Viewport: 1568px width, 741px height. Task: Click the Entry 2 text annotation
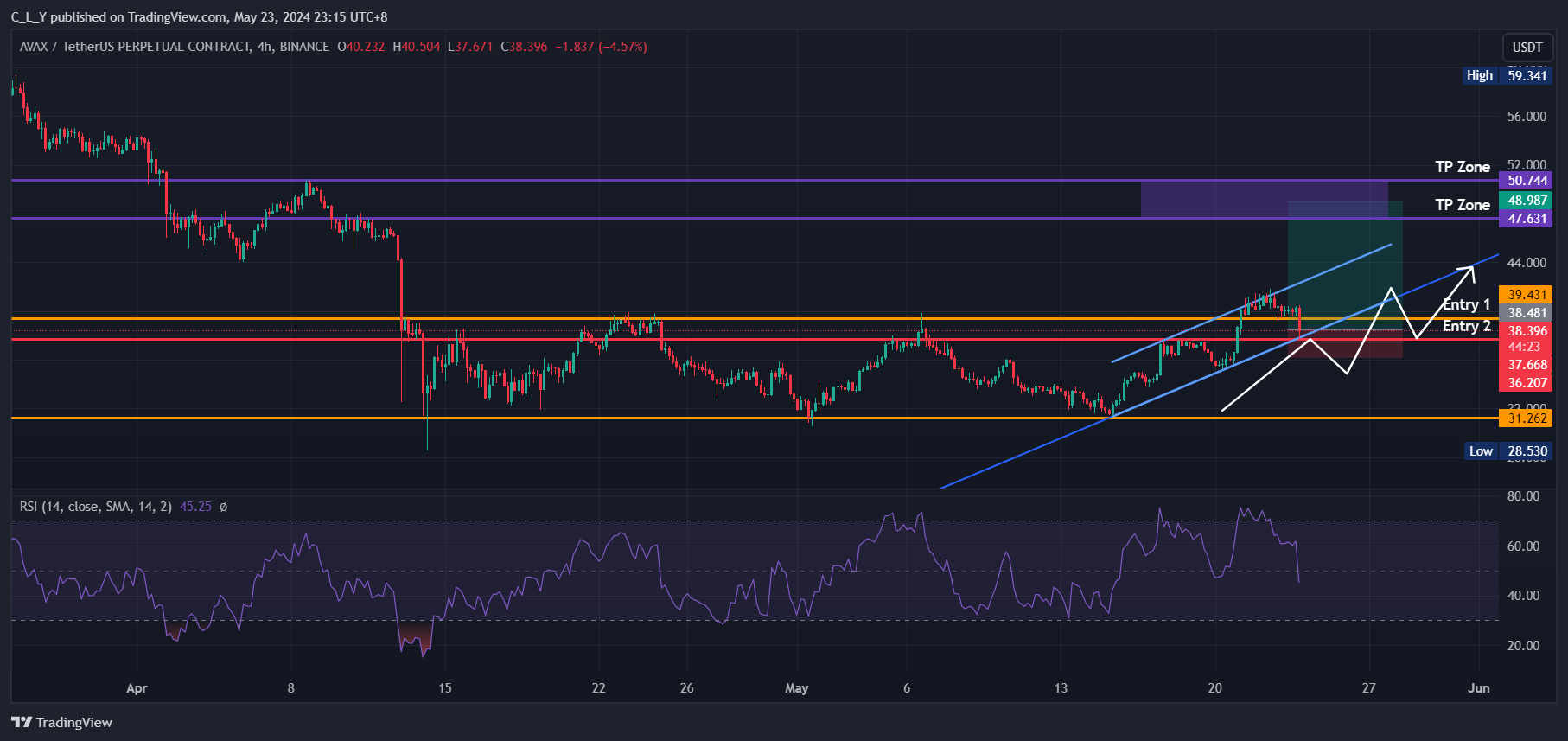click(x=1467, y=326)
